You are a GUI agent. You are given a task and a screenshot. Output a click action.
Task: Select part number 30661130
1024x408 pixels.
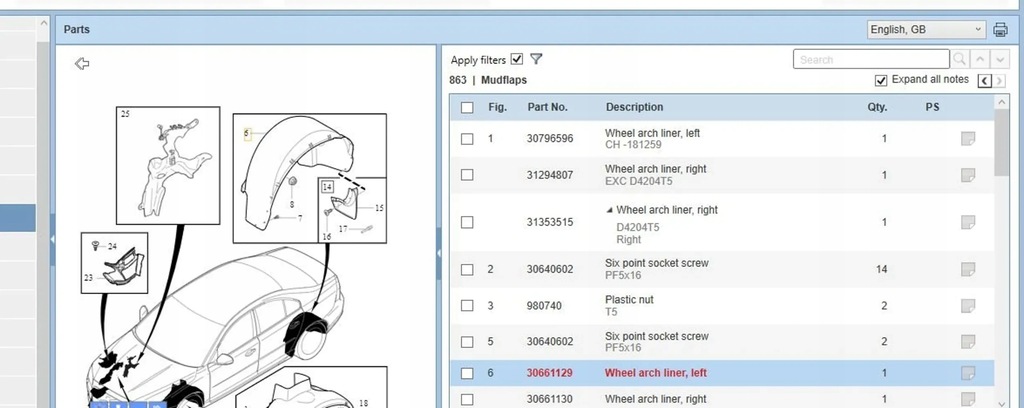[x=550, y=398]
